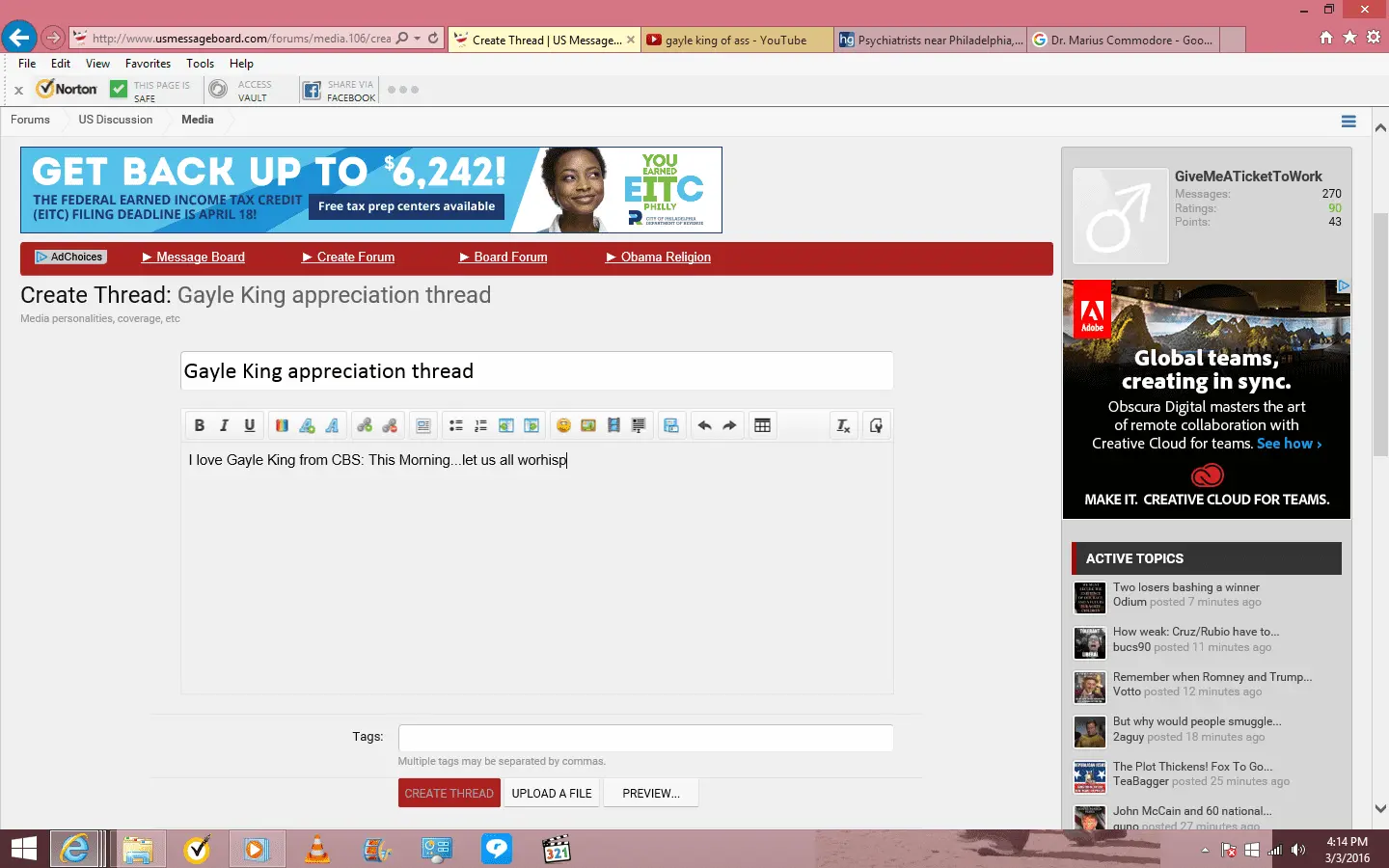The width and height of the screenshot is (1389, 868).
Task: Toggle italic formatting in the editor
Action: coord(224,425)
